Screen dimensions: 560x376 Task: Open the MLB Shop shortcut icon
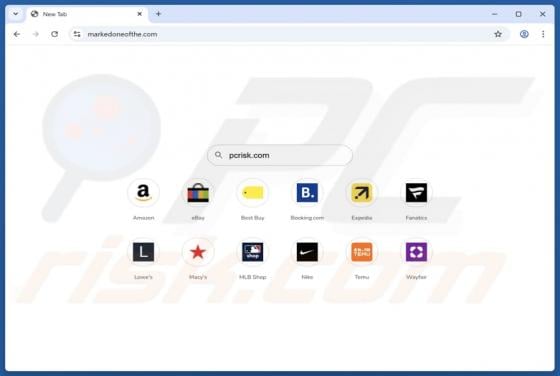pos(252,252)
